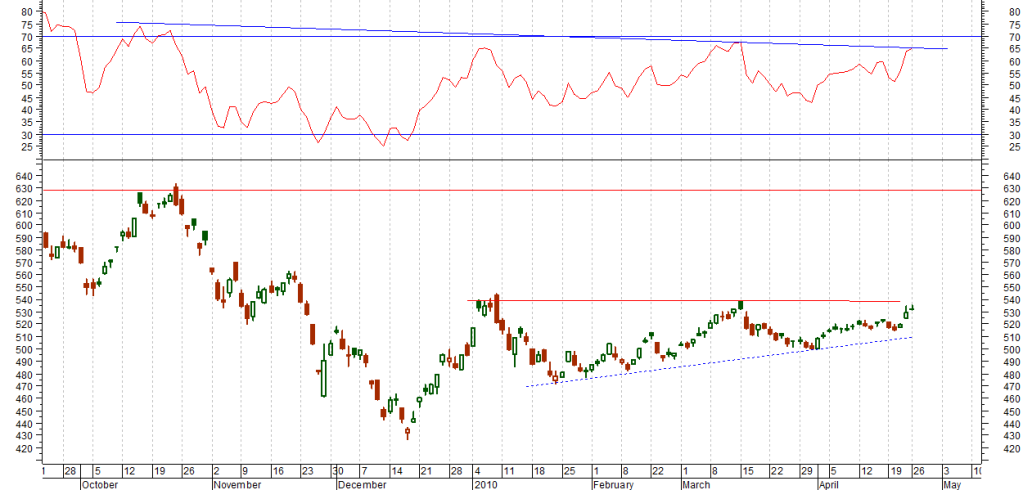Click the November month label on time axis

pyautogui.click(x=237, y=485)
